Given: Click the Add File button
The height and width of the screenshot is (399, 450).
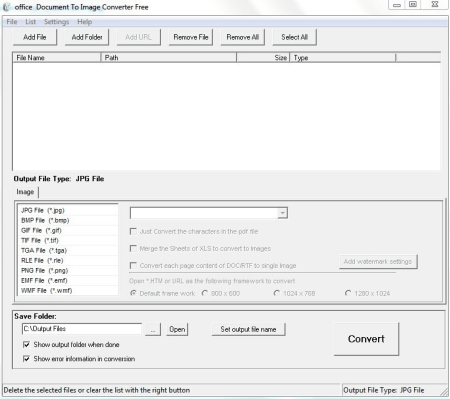Looking at the screenshot, I should [x=35, y=37].
